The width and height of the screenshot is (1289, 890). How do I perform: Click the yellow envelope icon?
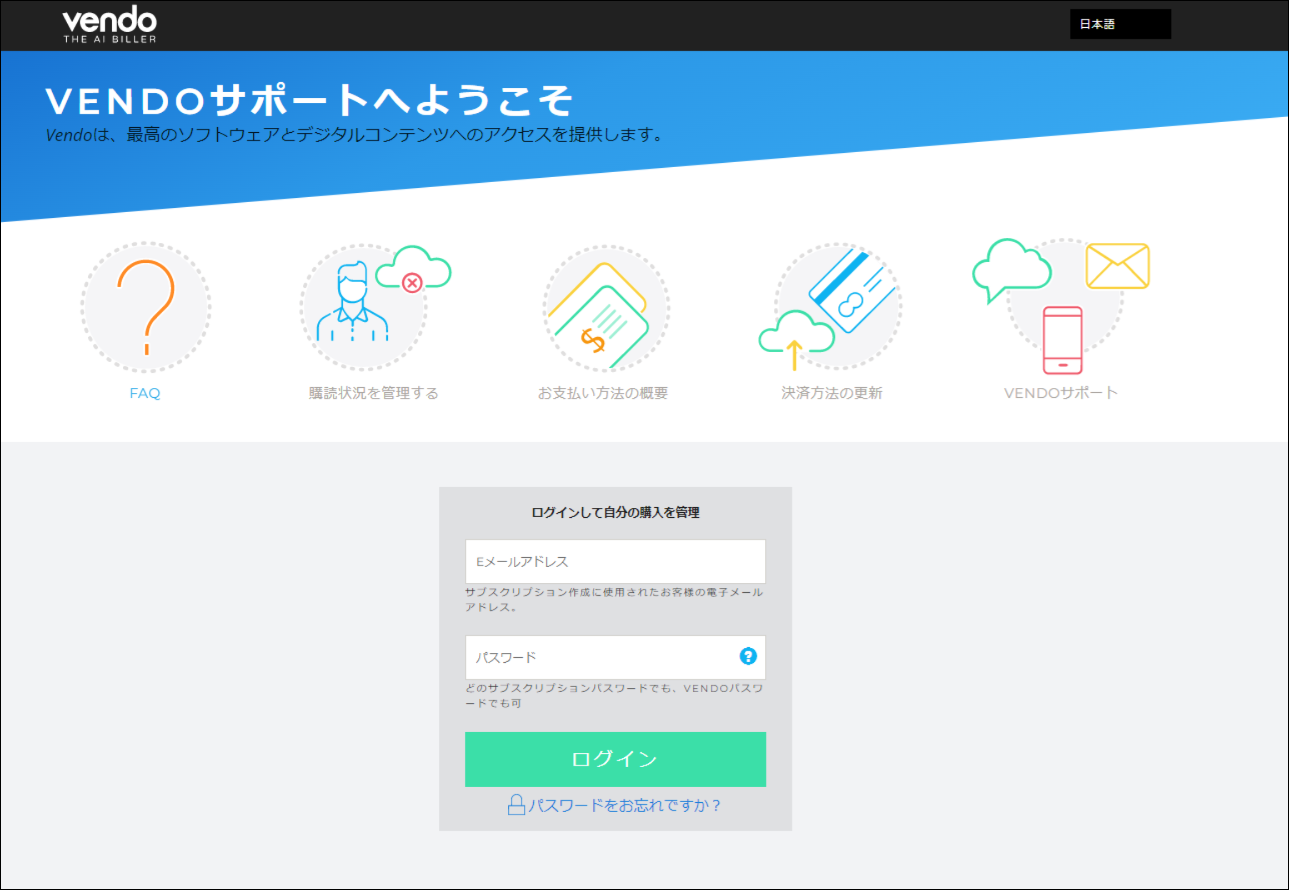point(1117,266)
